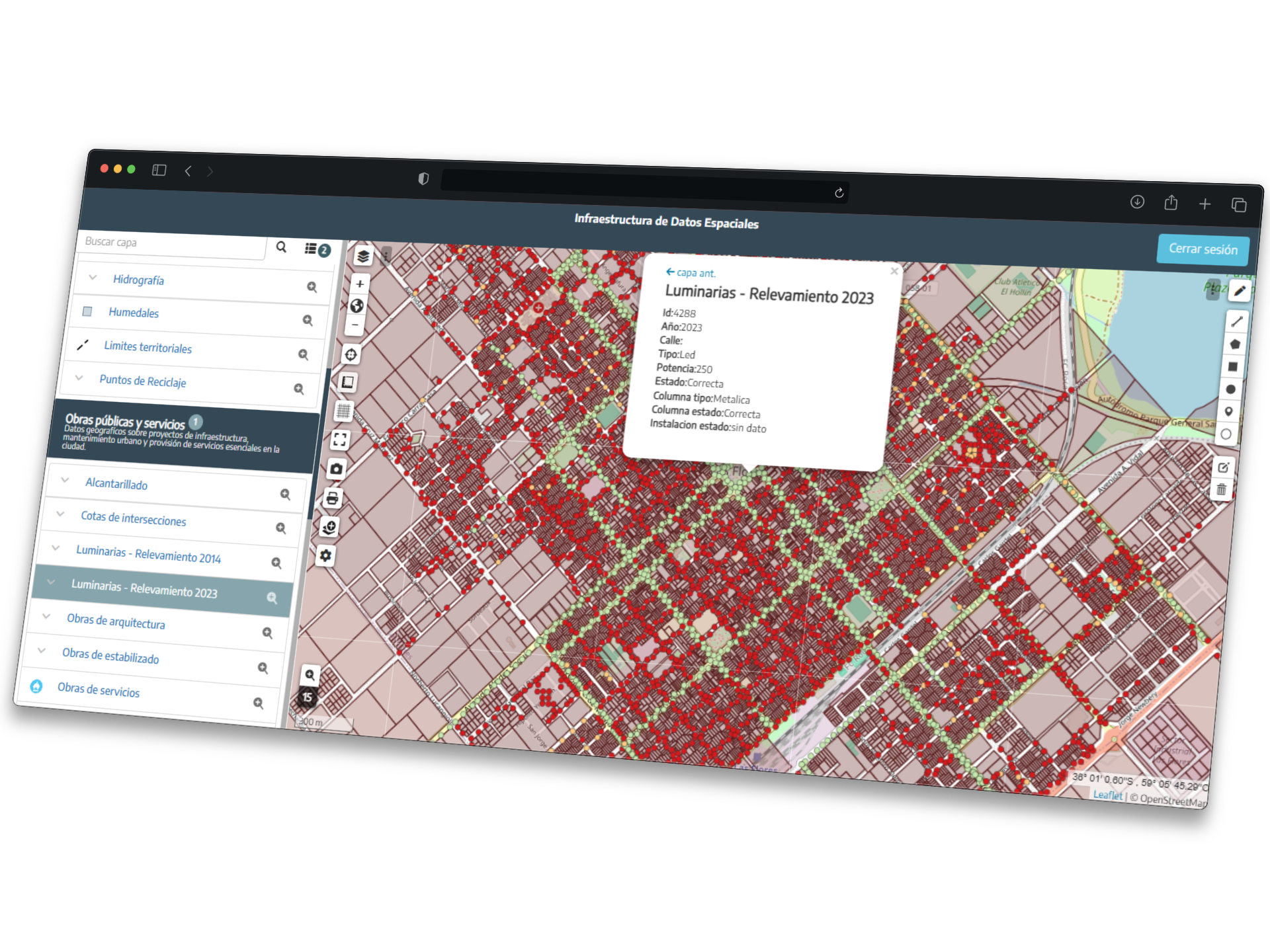
Task: Zoom in the map with plus
Action: [x=360, y=284]
